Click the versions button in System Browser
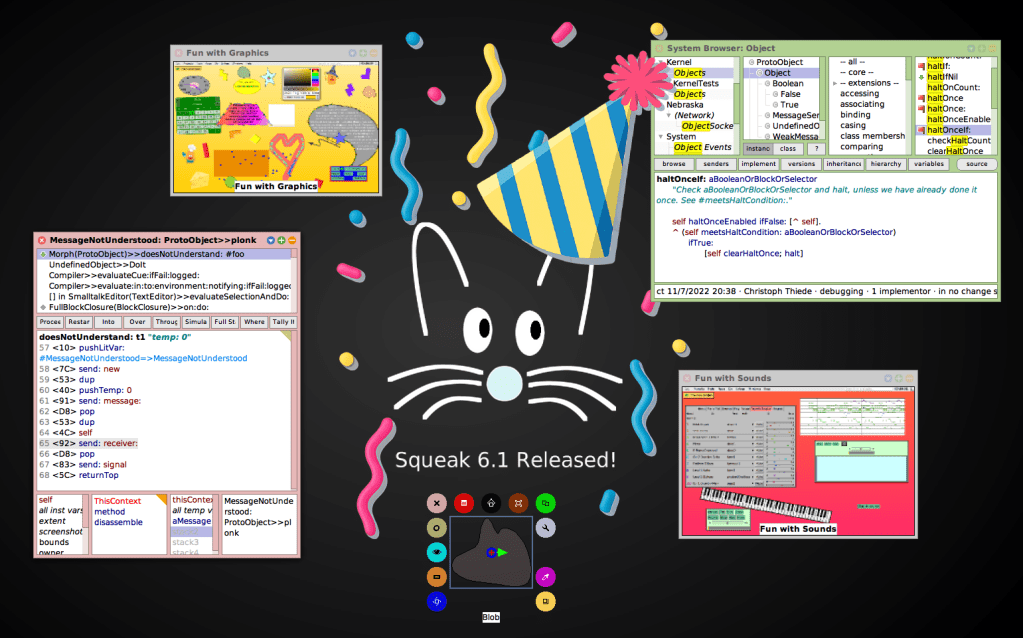This screenshot has width=1023, height=638. point(801,164)
